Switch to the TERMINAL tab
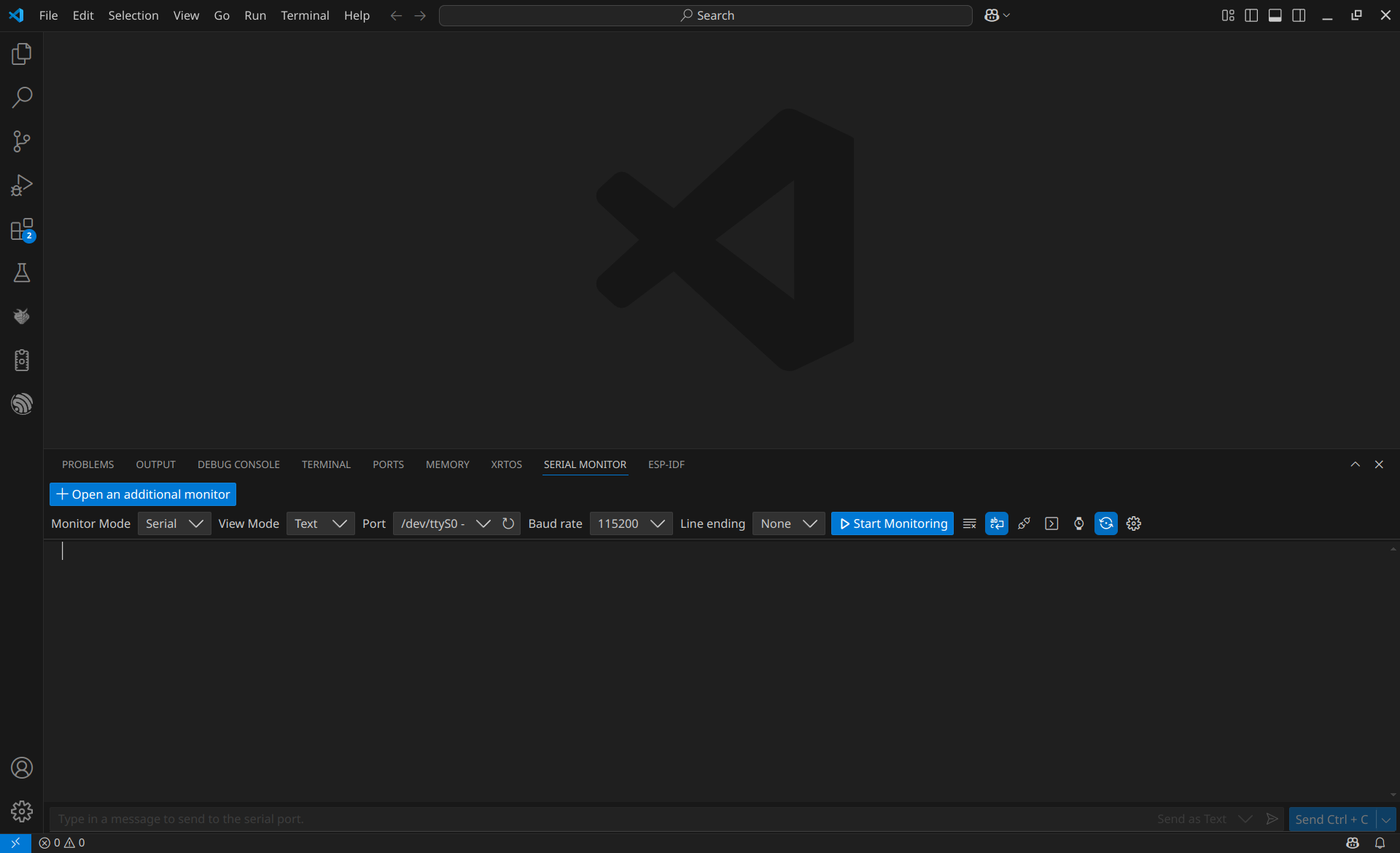This screenshot has width=1400, height=853. (x=326, y=464)
